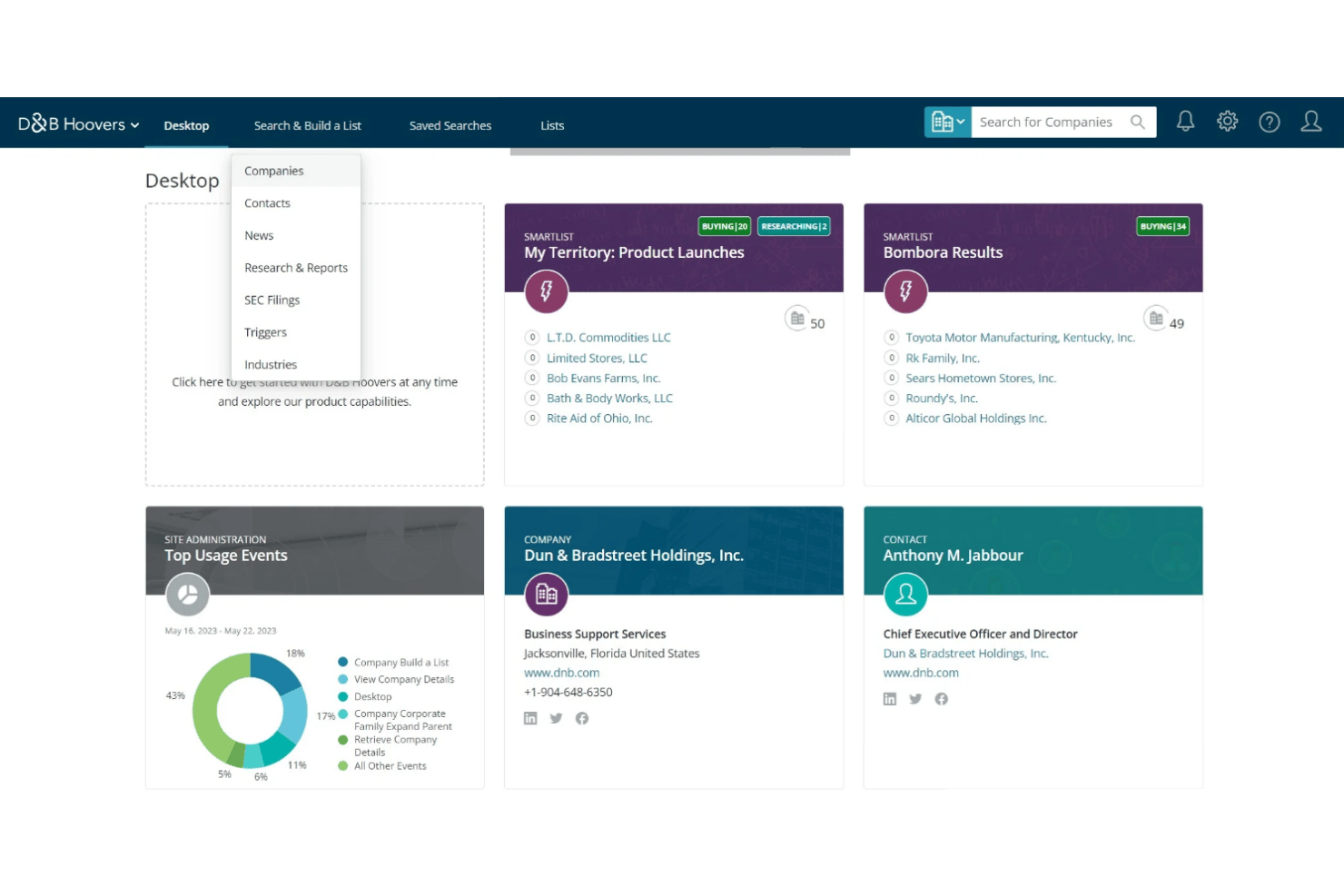Click the trigger count badge beside Limited Stores, LLC
The width and height of the screenshot is (1344, 896).
pos(532,358)
